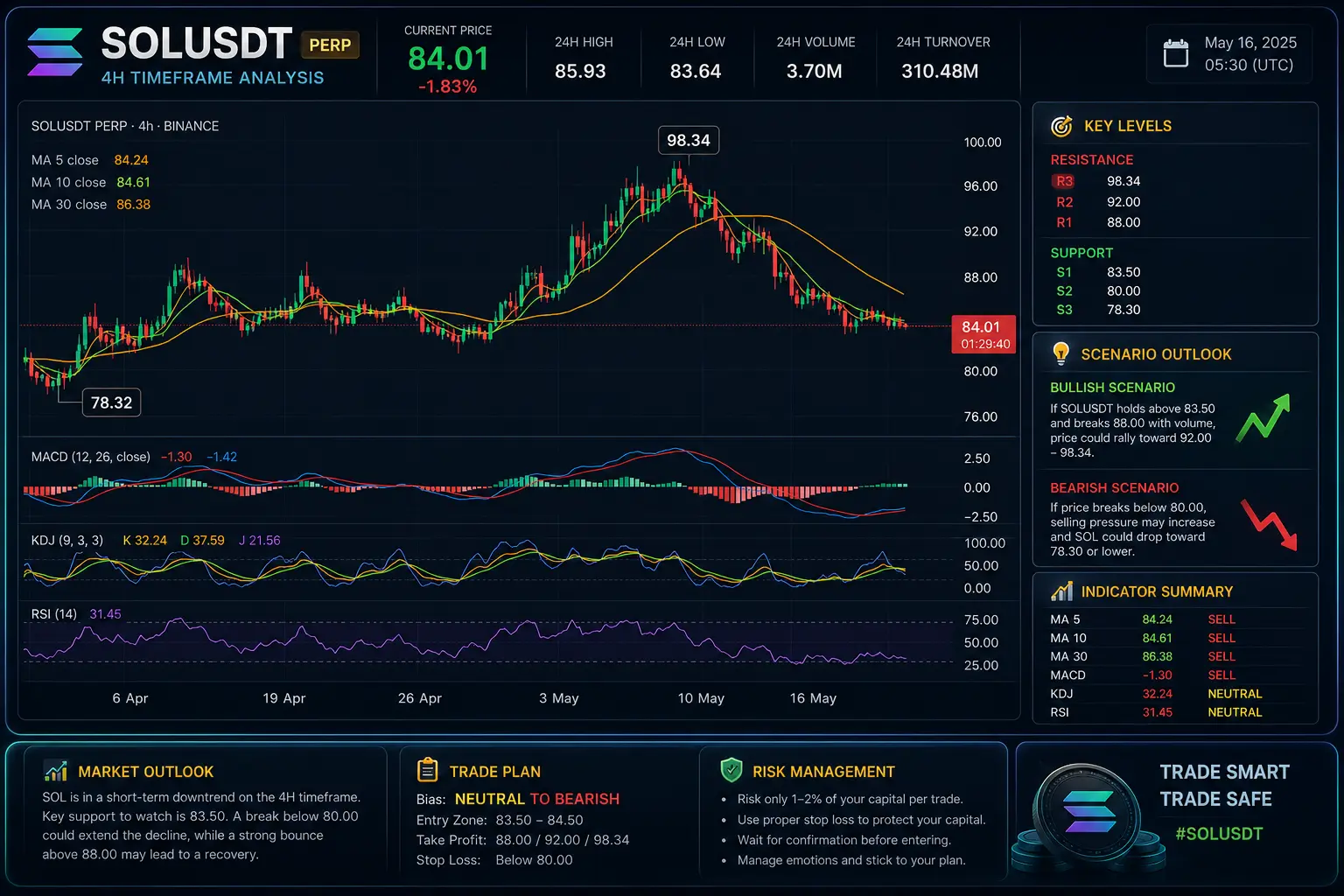This screenshot has width=1344, height=896.
Task: Click the J 21.56 value in the KDJ legend
Action: point(259,541)
